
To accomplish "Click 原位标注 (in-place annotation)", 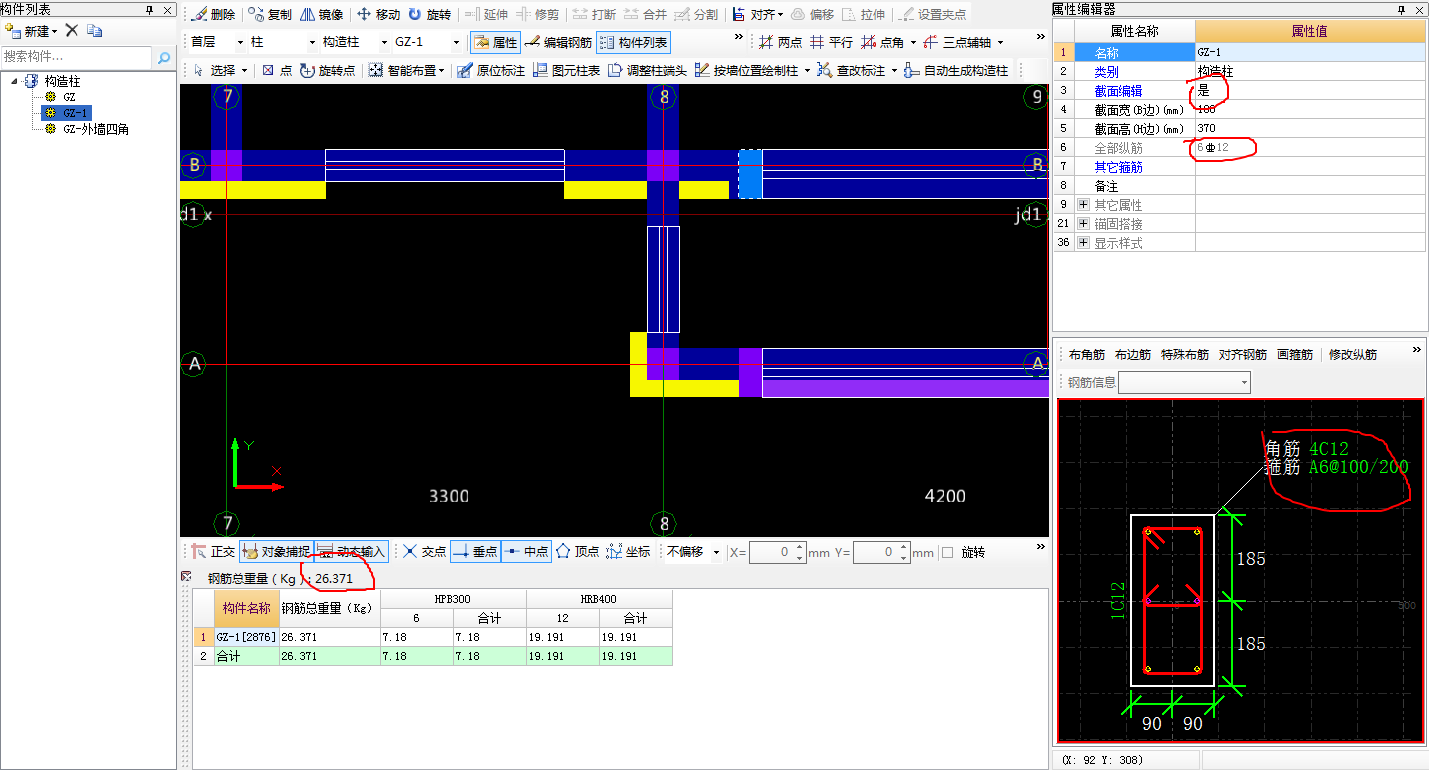I will tap(490, 70).
